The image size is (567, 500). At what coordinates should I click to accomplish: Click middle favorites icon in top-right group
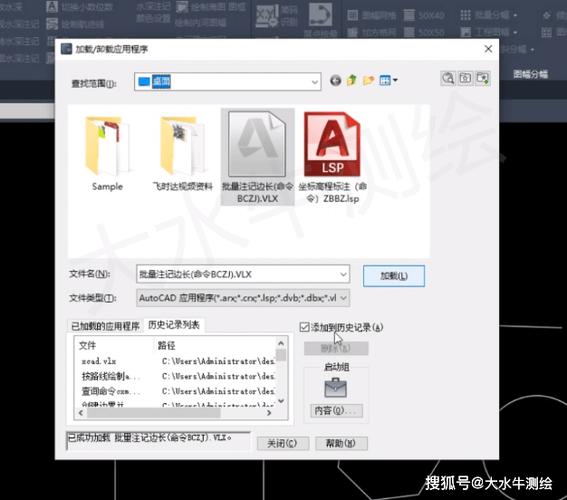click(x=465, y=78)
